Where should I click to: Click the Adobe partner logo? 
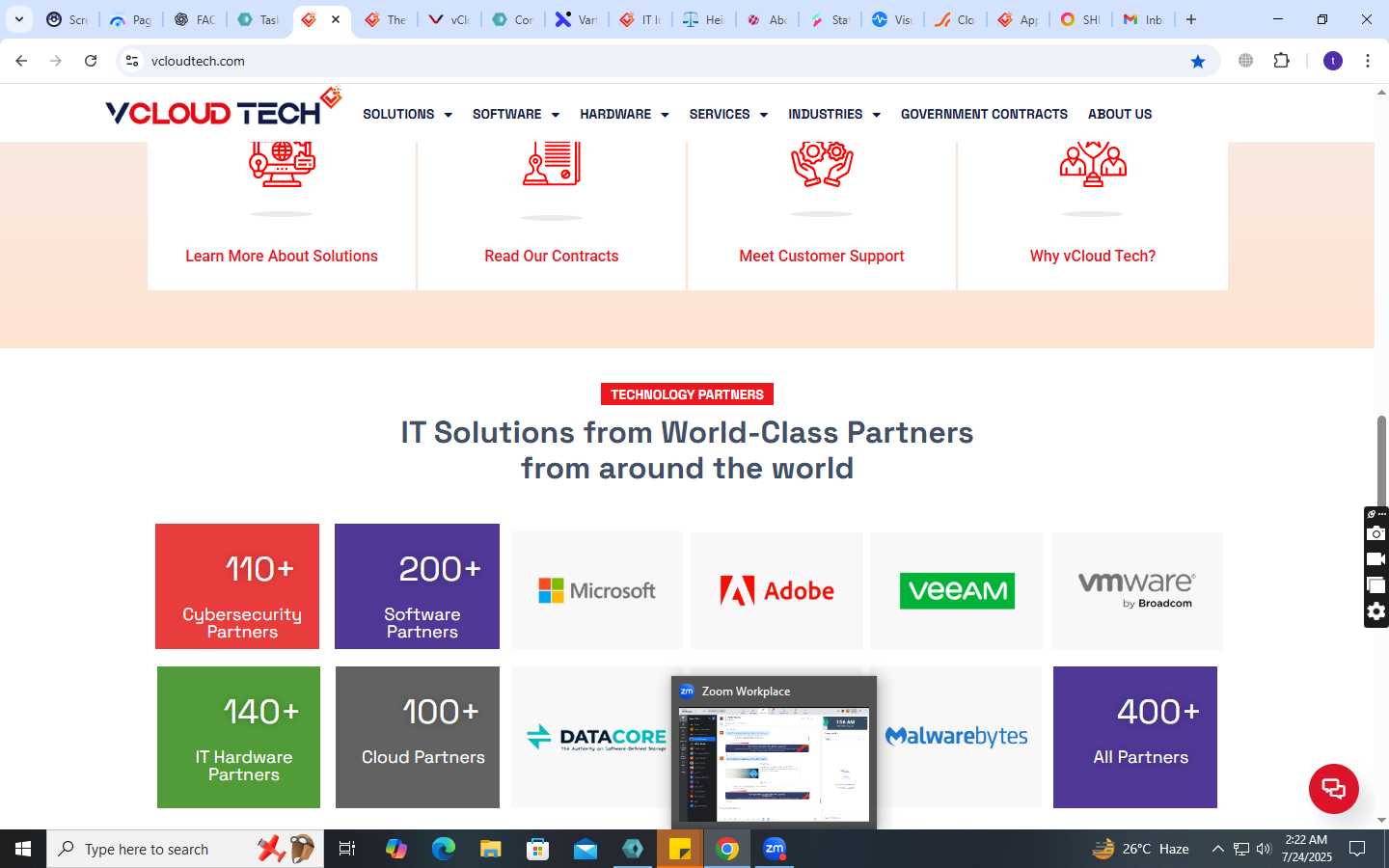coord(776,590)
